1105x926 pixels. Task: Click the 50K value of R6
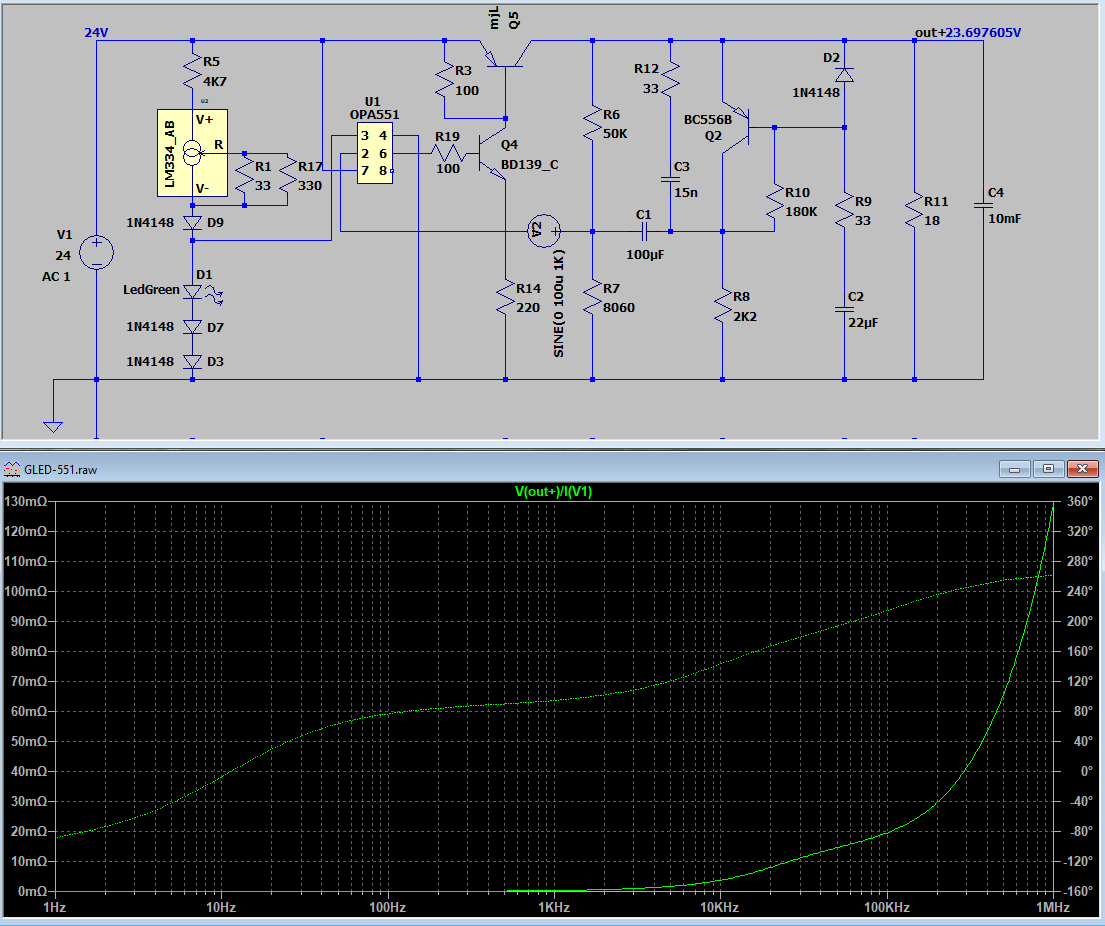pos(615,133)
